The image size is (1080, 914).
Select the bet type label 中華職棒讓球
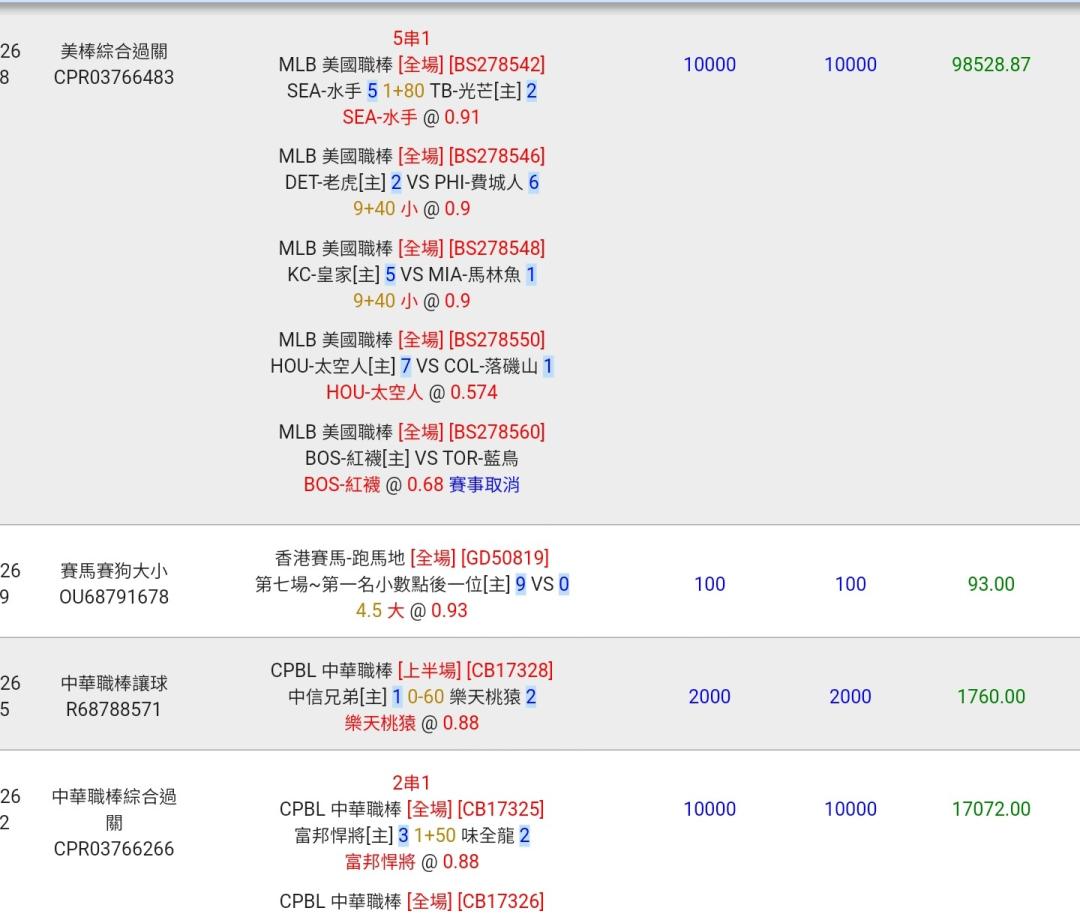[x=114, y=683]
